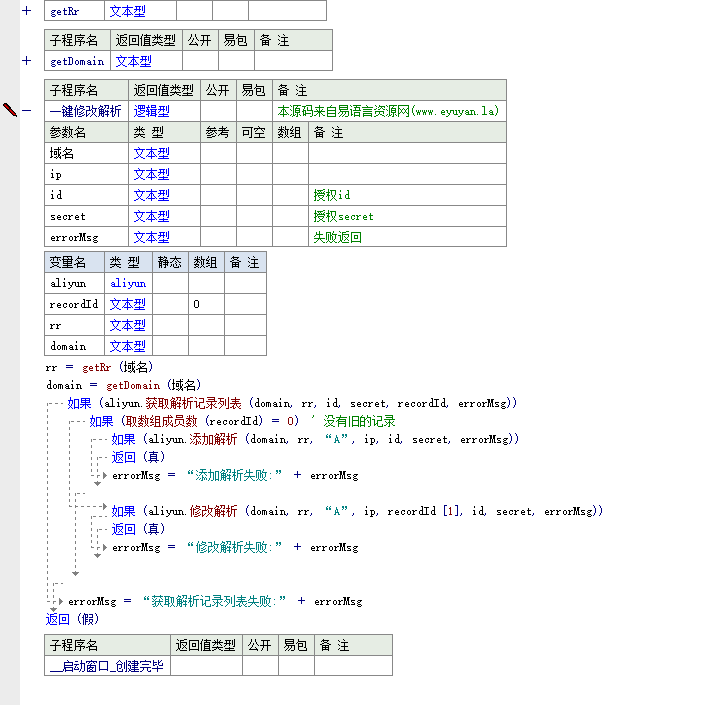Click the rr = getRr code line

point(99,367)
